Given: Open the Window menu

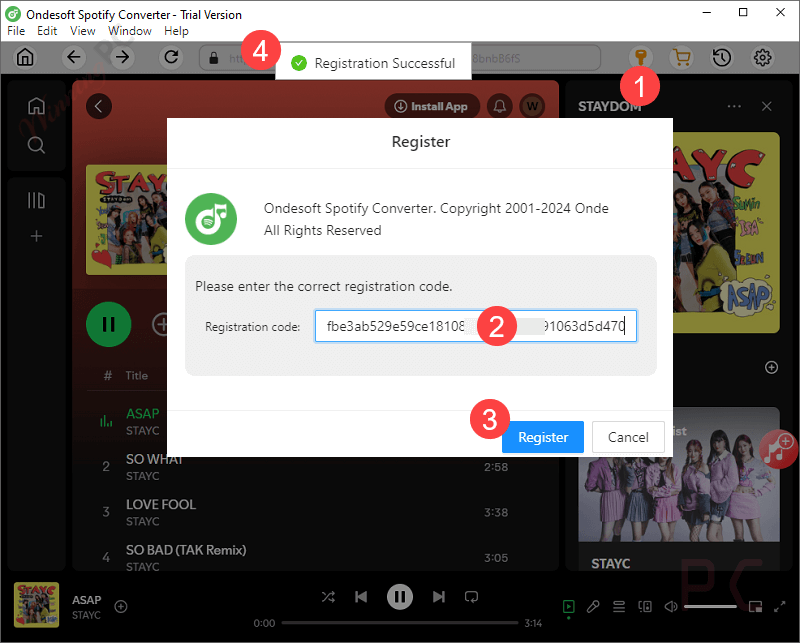Looking at the screenshot, I should pyautogui.click(x=130, y=31).
